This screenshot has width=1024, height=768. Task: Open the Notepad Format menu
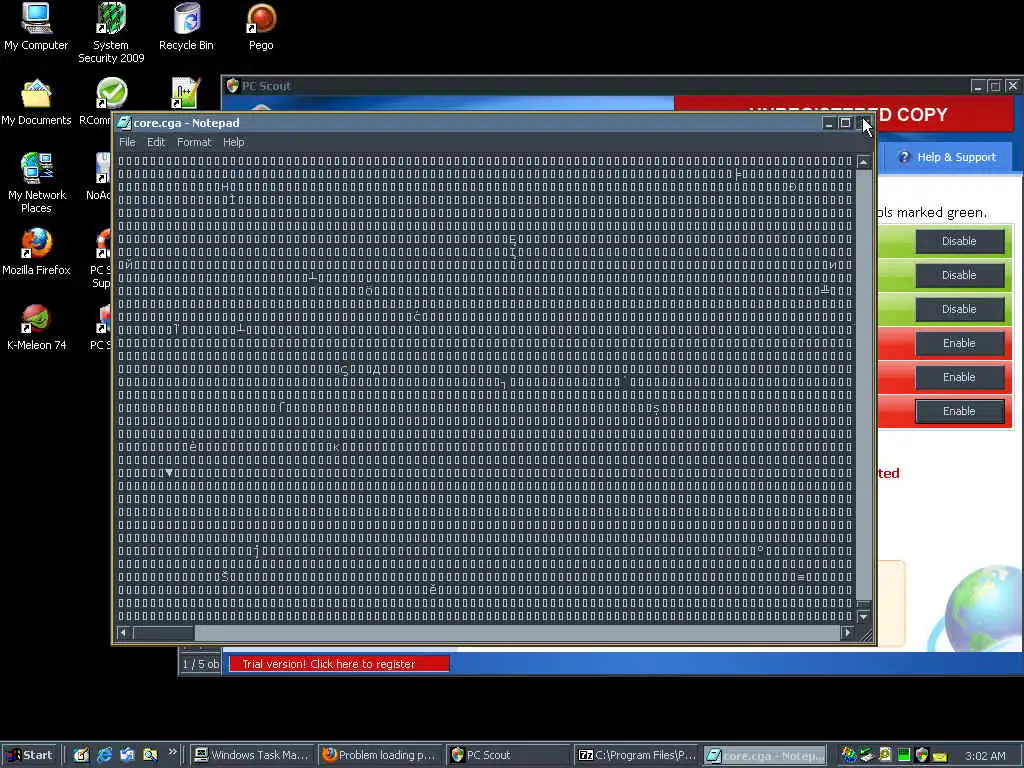pyautogui.click(x=194, y=142)
